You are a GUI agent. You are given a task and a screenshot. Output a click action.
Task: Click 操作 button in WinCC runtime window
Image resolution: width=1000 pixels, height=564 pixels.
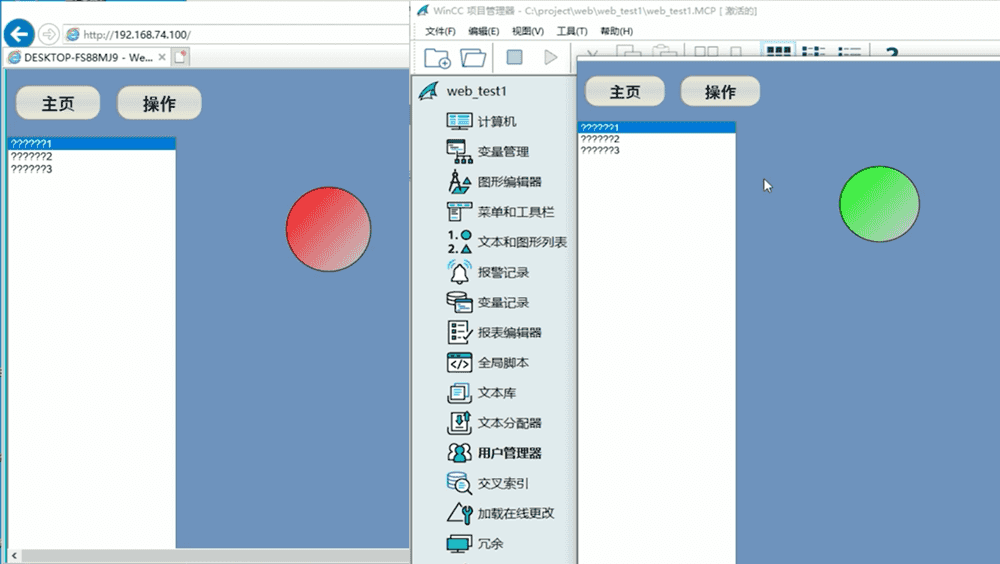coord(720,92)
